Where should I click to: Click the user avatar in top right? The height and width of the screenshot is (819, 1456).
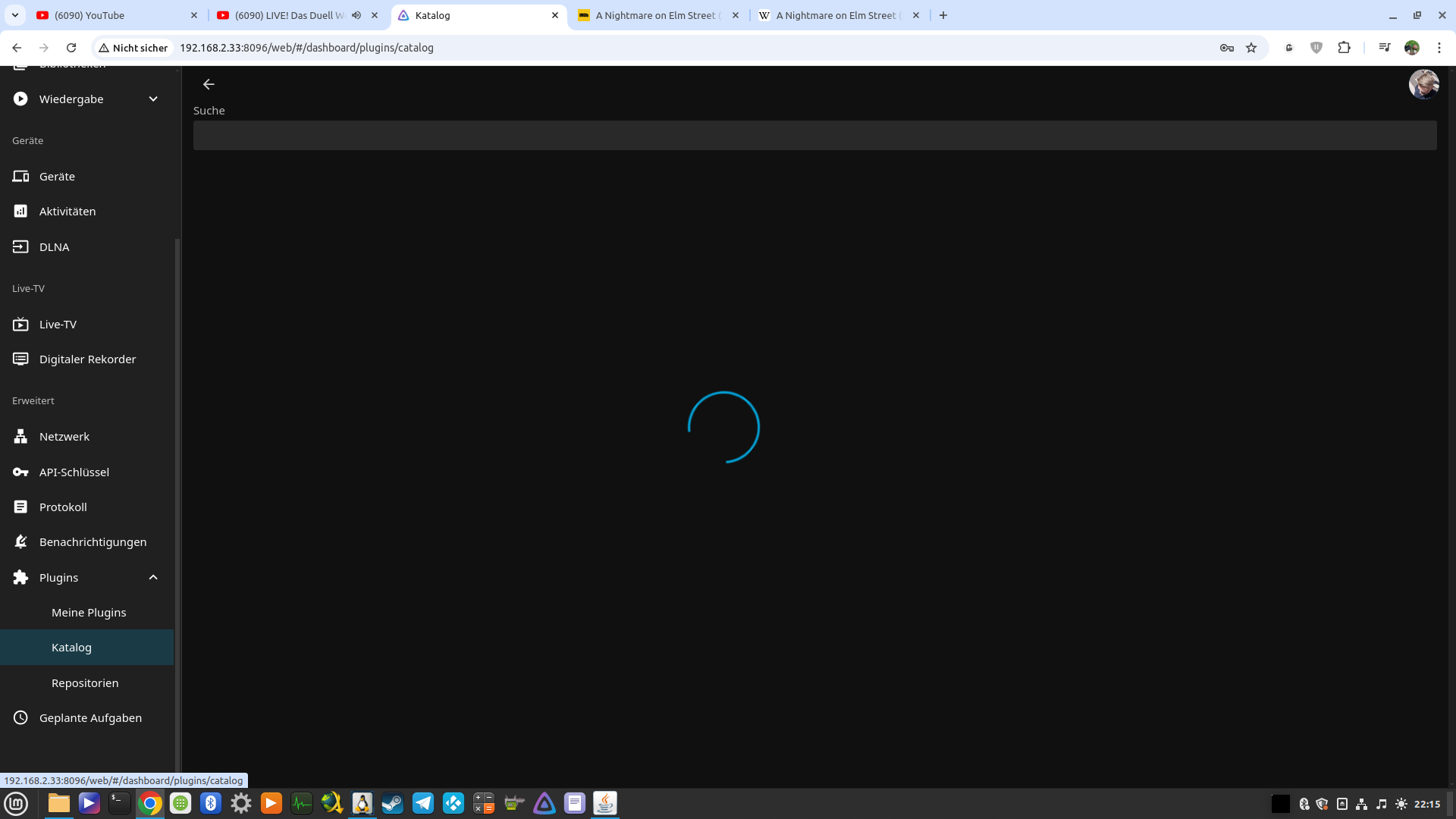[1423, 84]
